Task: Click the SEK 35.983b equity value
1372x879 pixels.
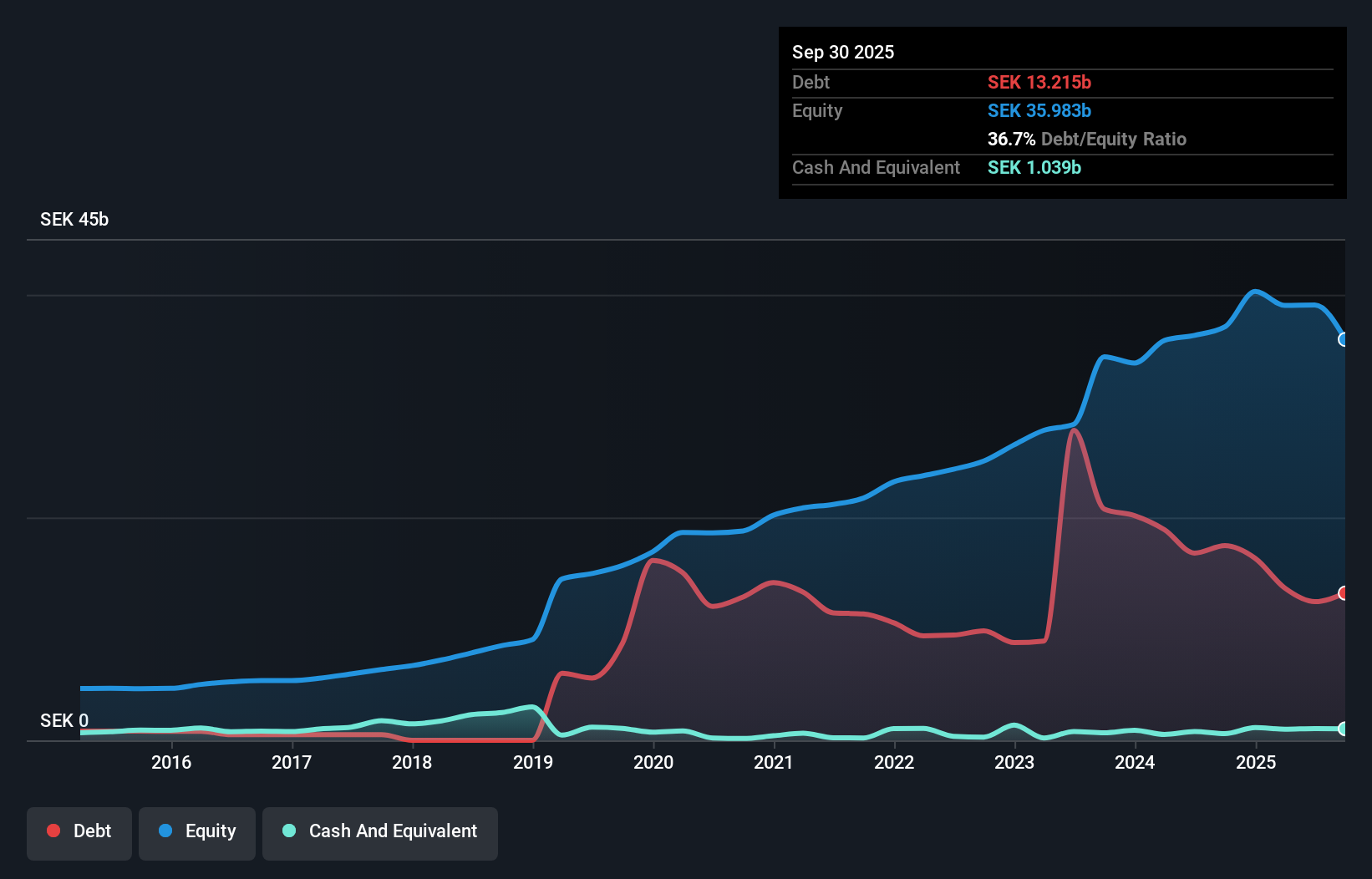Action: pyautogui.click(x=1039, y=110)
